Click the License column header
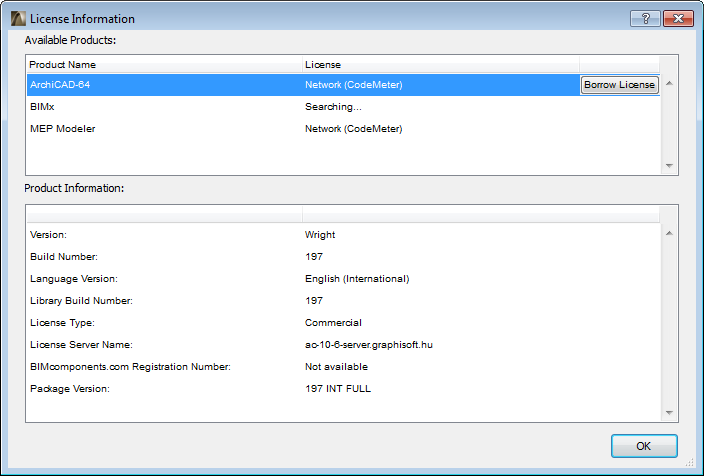704x476 pixels. 440,65
